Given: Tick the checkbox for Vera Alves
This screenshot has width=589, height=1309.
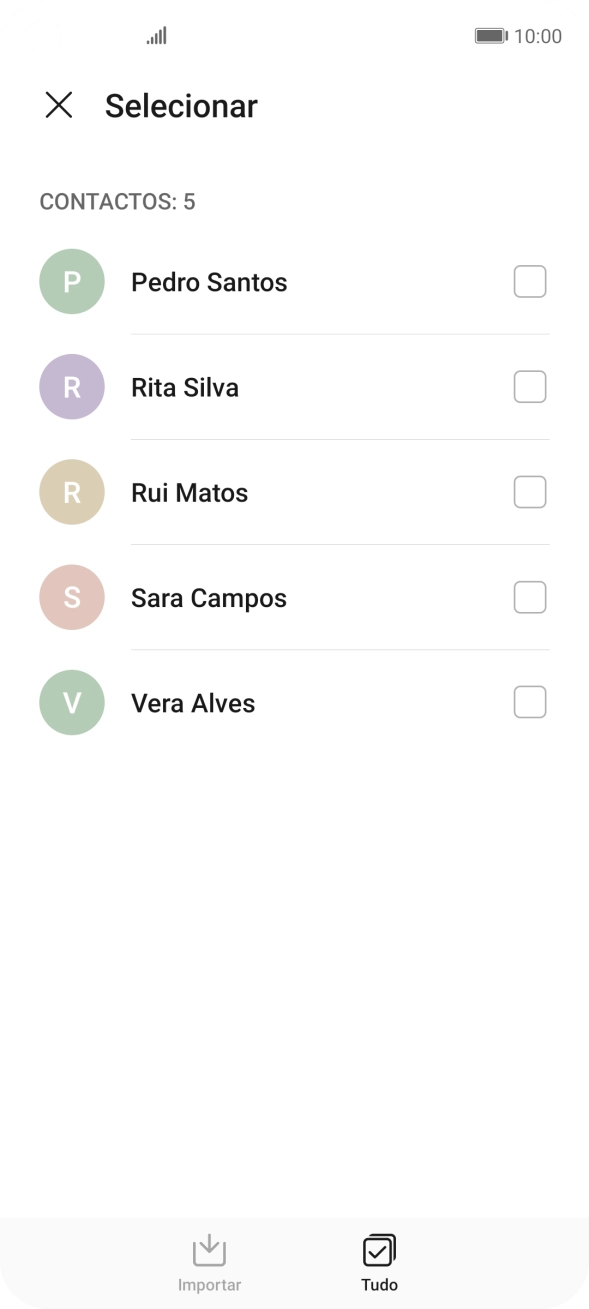Looking at the screenshot, I should [530, 702].
